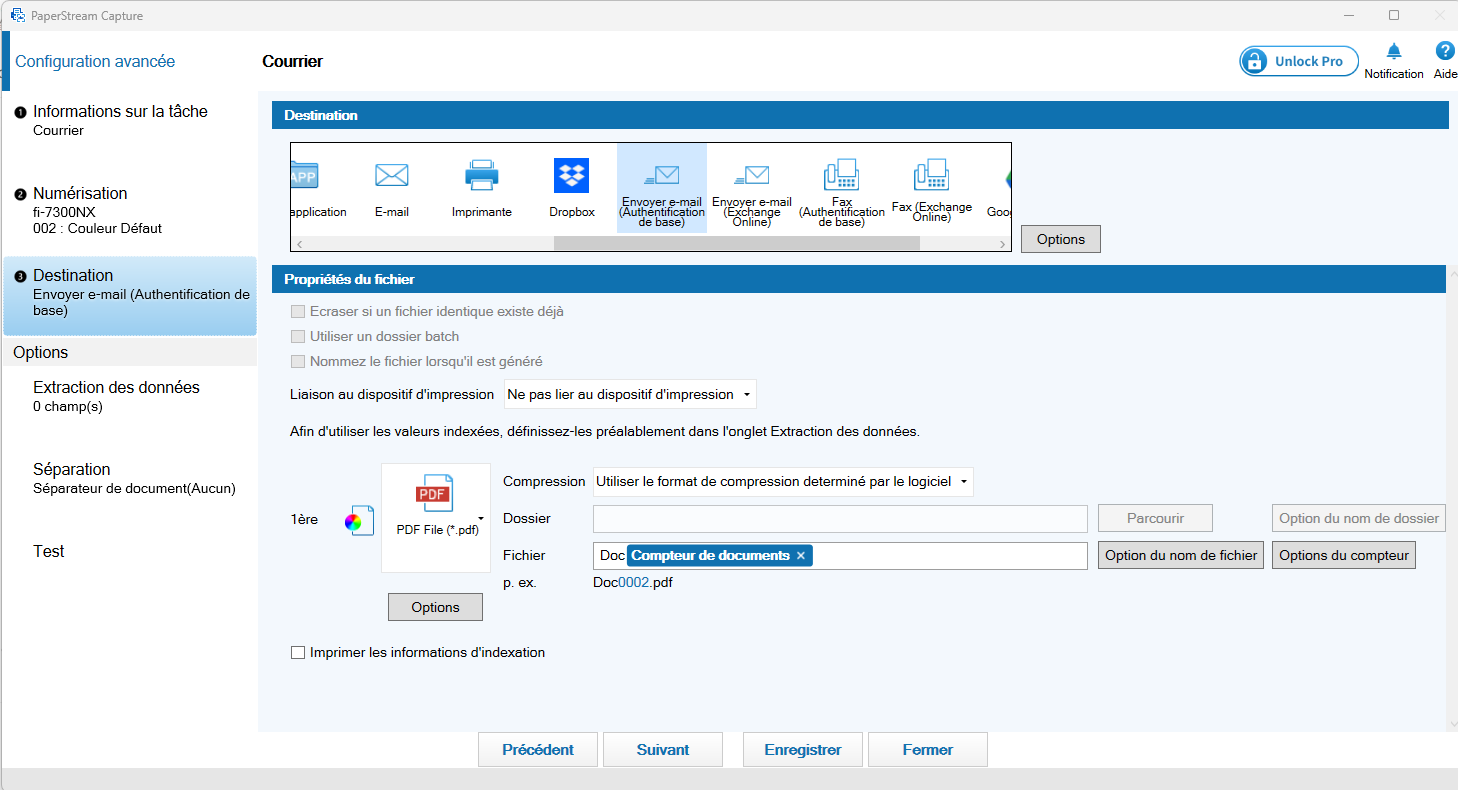Pick Envoyer e-mail (Authentification de base)

coord(661,188)
